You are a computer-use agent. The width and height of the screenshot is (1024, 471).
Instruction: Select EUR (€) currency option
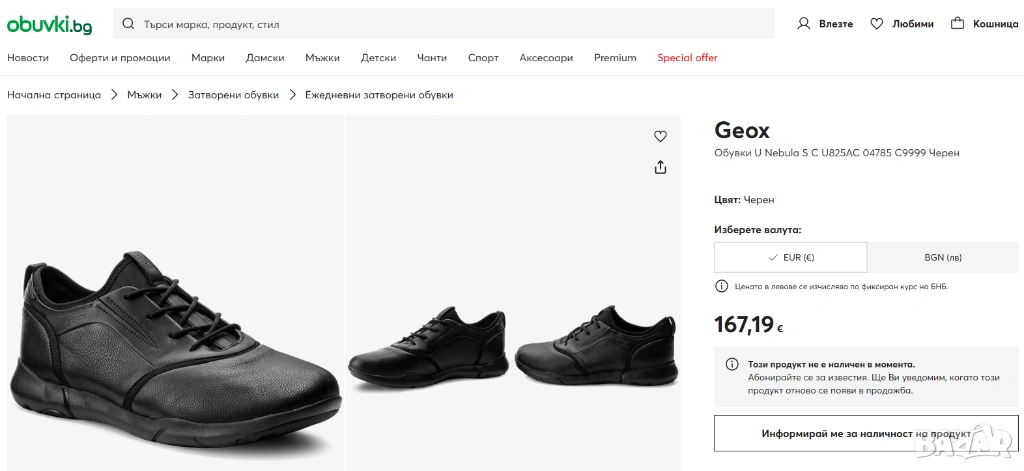(790, 257)
